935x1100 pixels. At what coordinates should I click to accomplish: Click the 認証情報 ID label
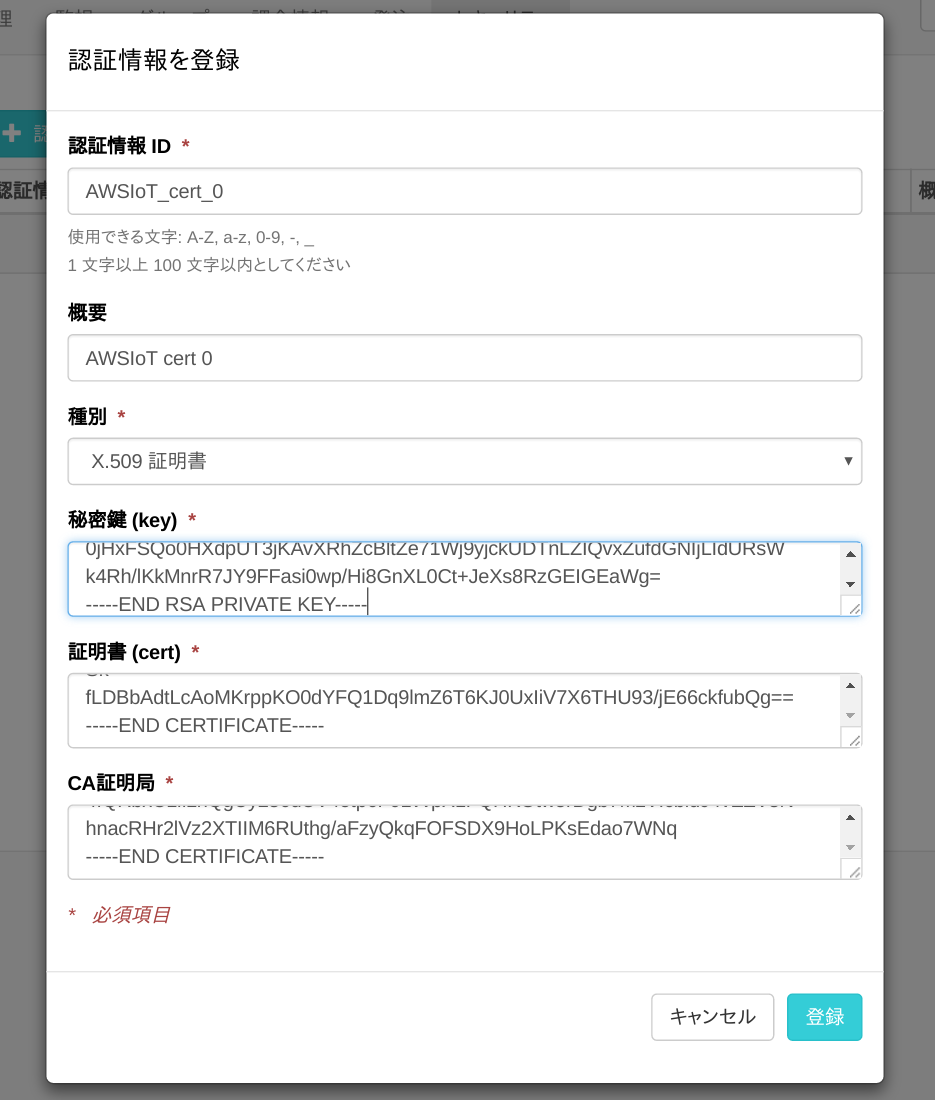[119, 146]
